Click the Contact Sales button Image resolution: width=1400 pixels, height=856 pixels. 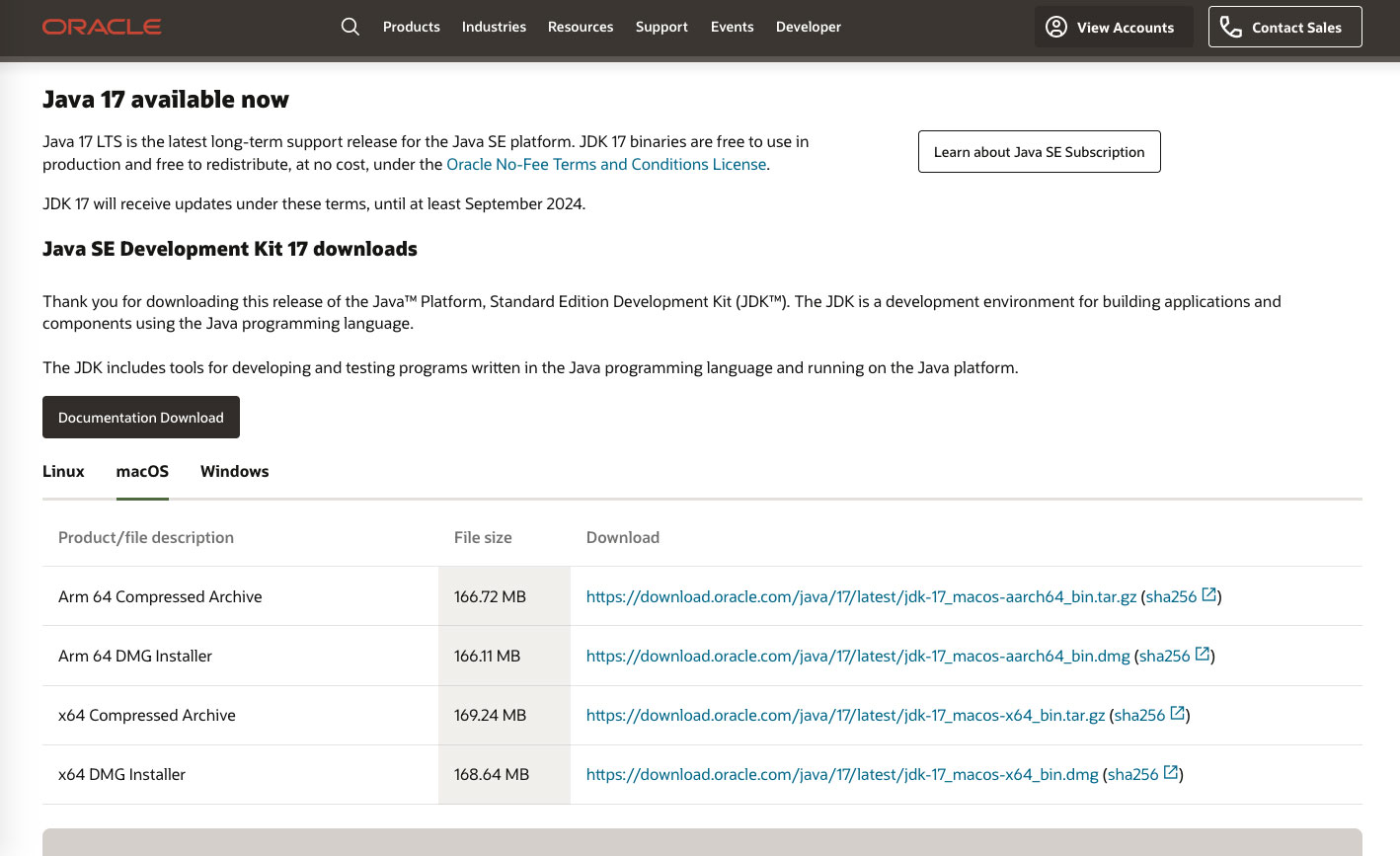(1285, 27)
